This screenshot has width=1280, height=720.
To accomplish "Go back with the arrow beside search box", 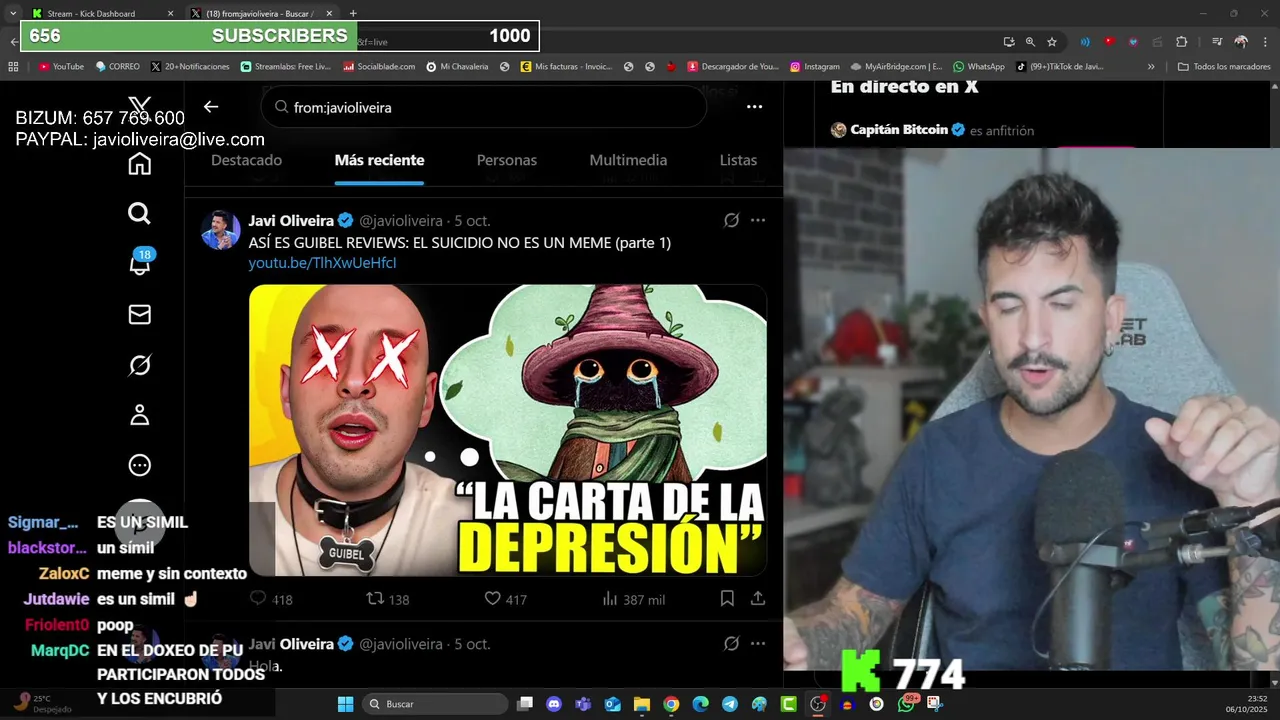I will click(211, 106).
